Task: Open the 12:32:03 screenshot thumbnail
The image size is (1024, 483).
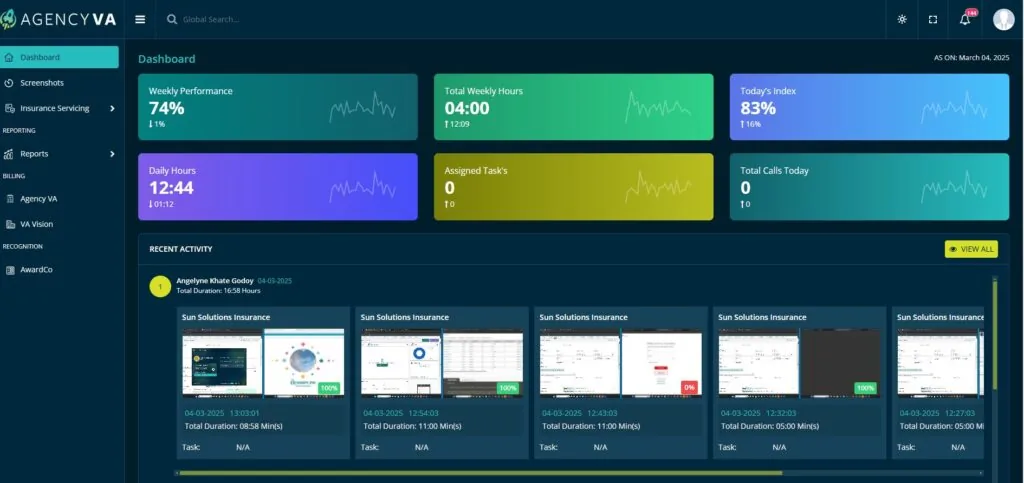Action: point(800,363)
